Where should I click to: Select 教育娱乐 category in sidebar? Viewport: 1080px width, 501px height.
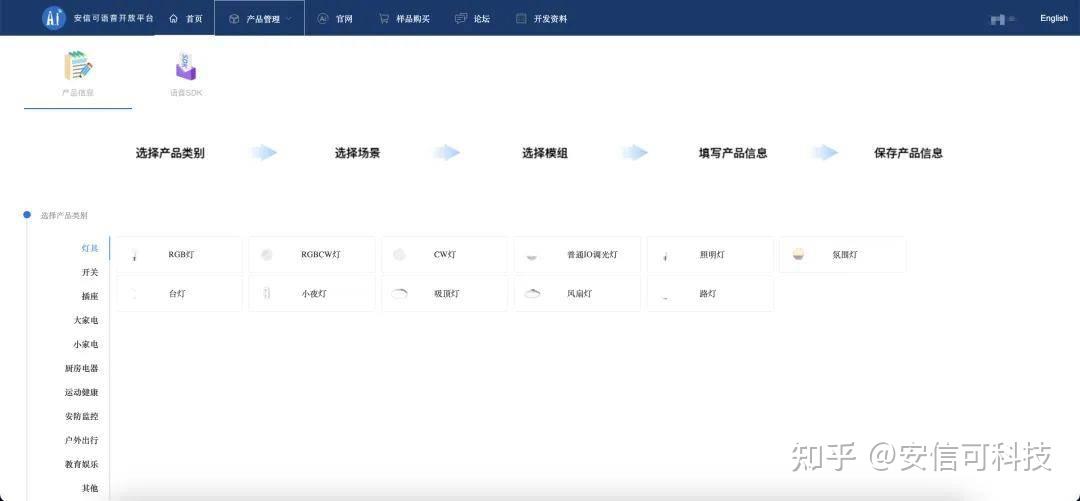pos(81,464)
